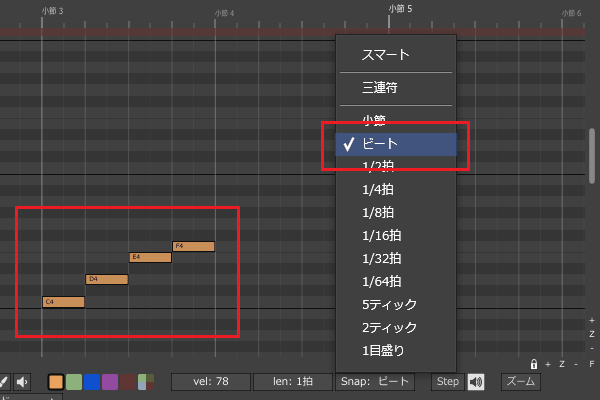Image resolution: width=600 pixels, height=400 pixels.
Task: Click the horizontal zoom minus icon
Action: (576, 364)
